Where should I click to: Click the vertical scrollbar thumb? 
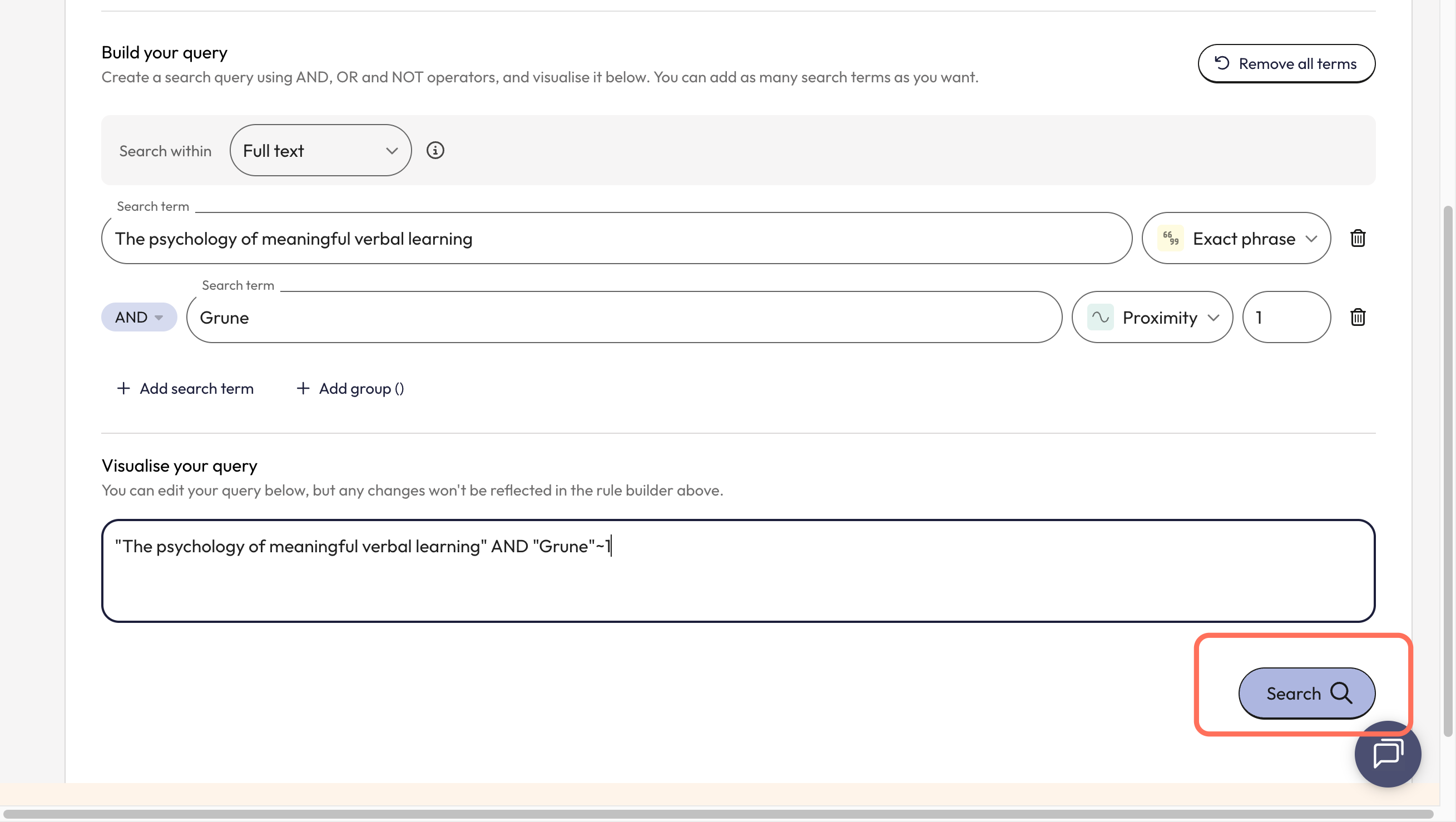[x=1448, y=472]
